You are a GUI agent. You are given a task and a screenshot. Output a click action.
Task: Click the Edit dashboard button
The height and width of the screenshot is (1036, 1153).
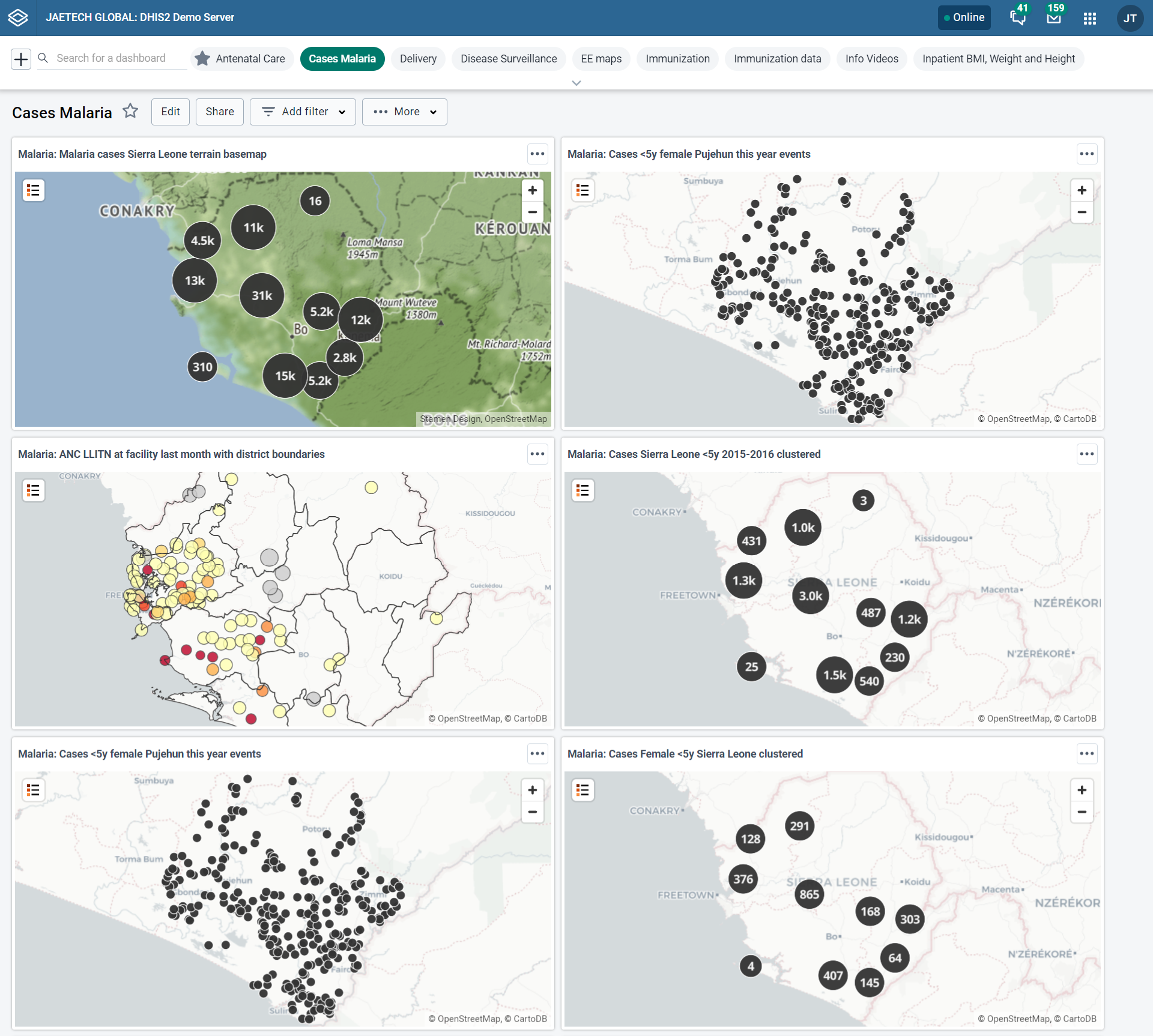point(171,112)
